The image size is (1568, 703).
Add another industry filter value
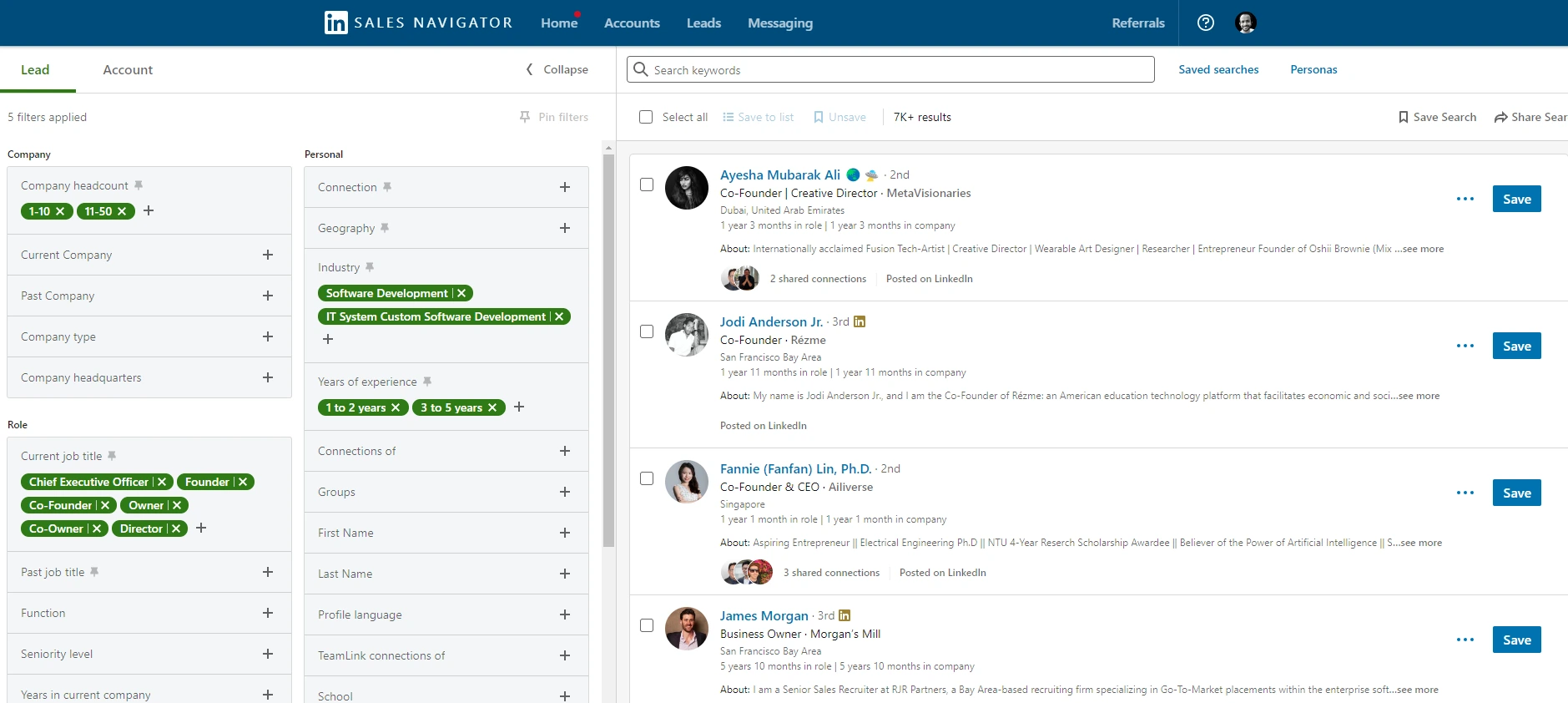(x=328, y=339)
